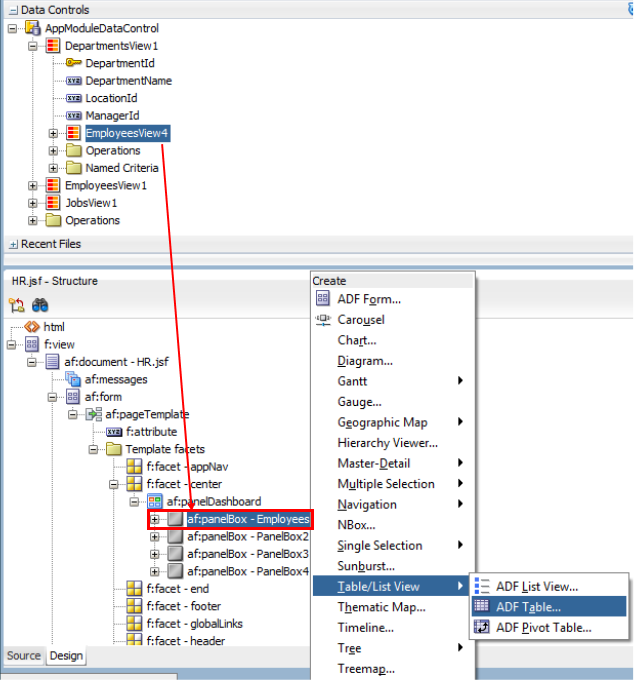Click the Template facets folder icon
This screenshot has height=680, width=634.
tap(114, 449)
